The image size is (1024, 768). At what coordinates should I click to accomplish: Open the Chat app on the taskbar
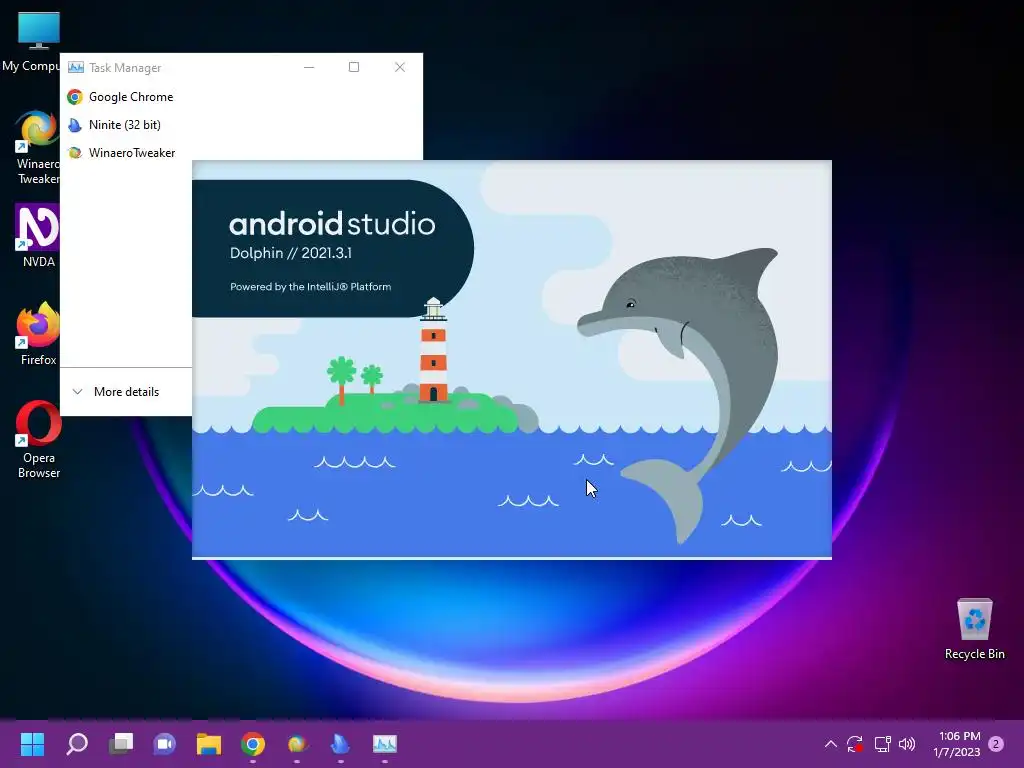[165, 744]
